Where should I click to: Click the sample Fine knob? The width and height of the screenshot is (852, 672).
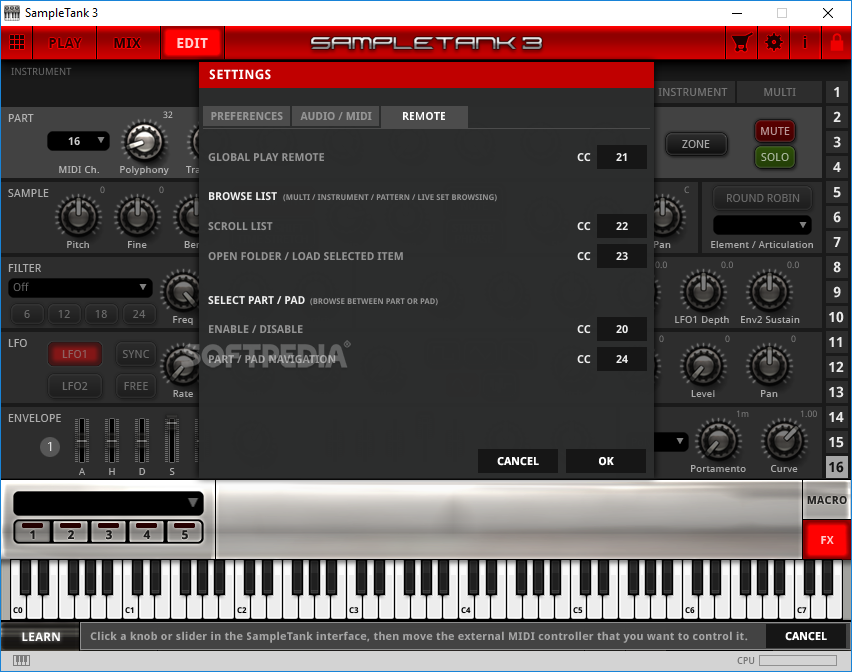point(137,216)
